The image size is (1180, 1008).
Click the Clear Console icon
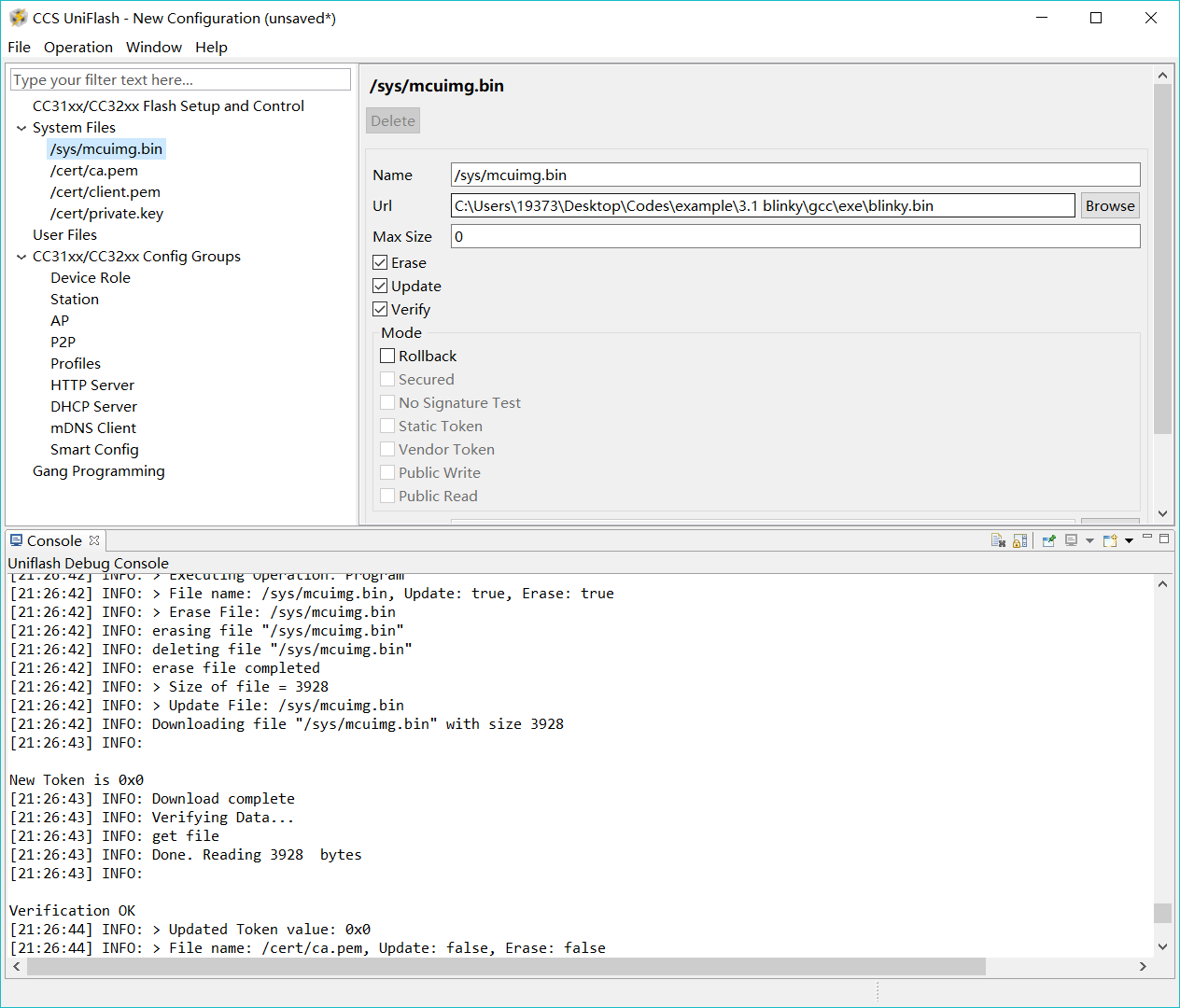998,540
